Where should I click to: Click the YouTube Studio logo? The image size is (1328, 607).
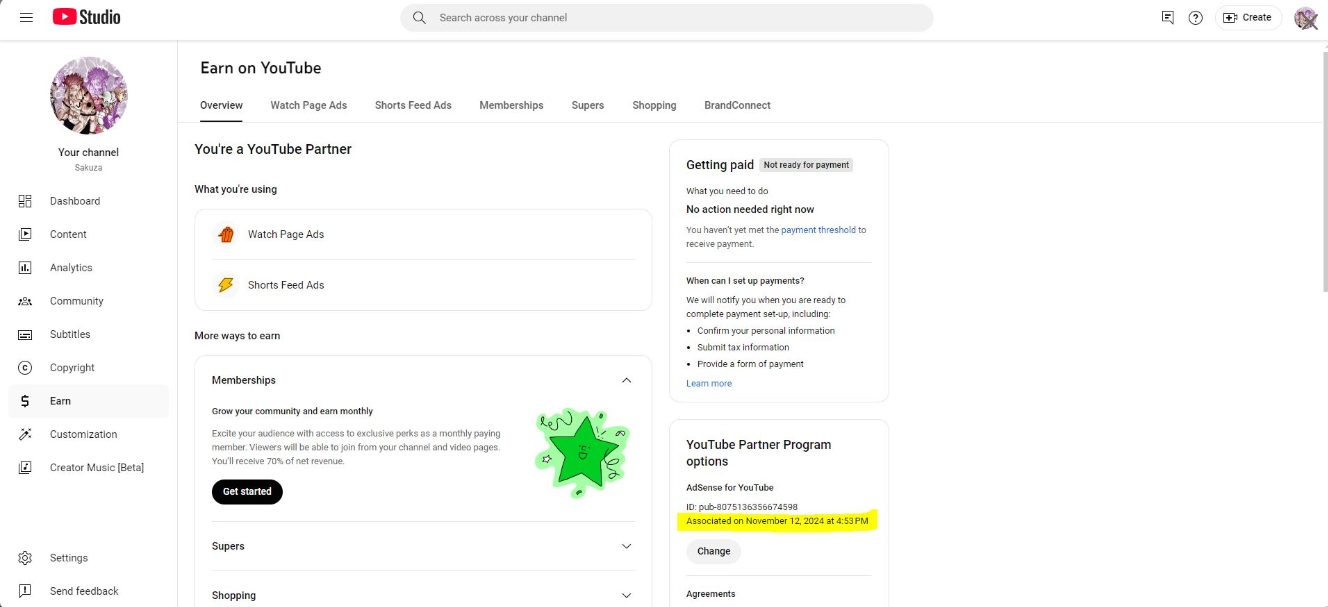click(x=87, y=17)
